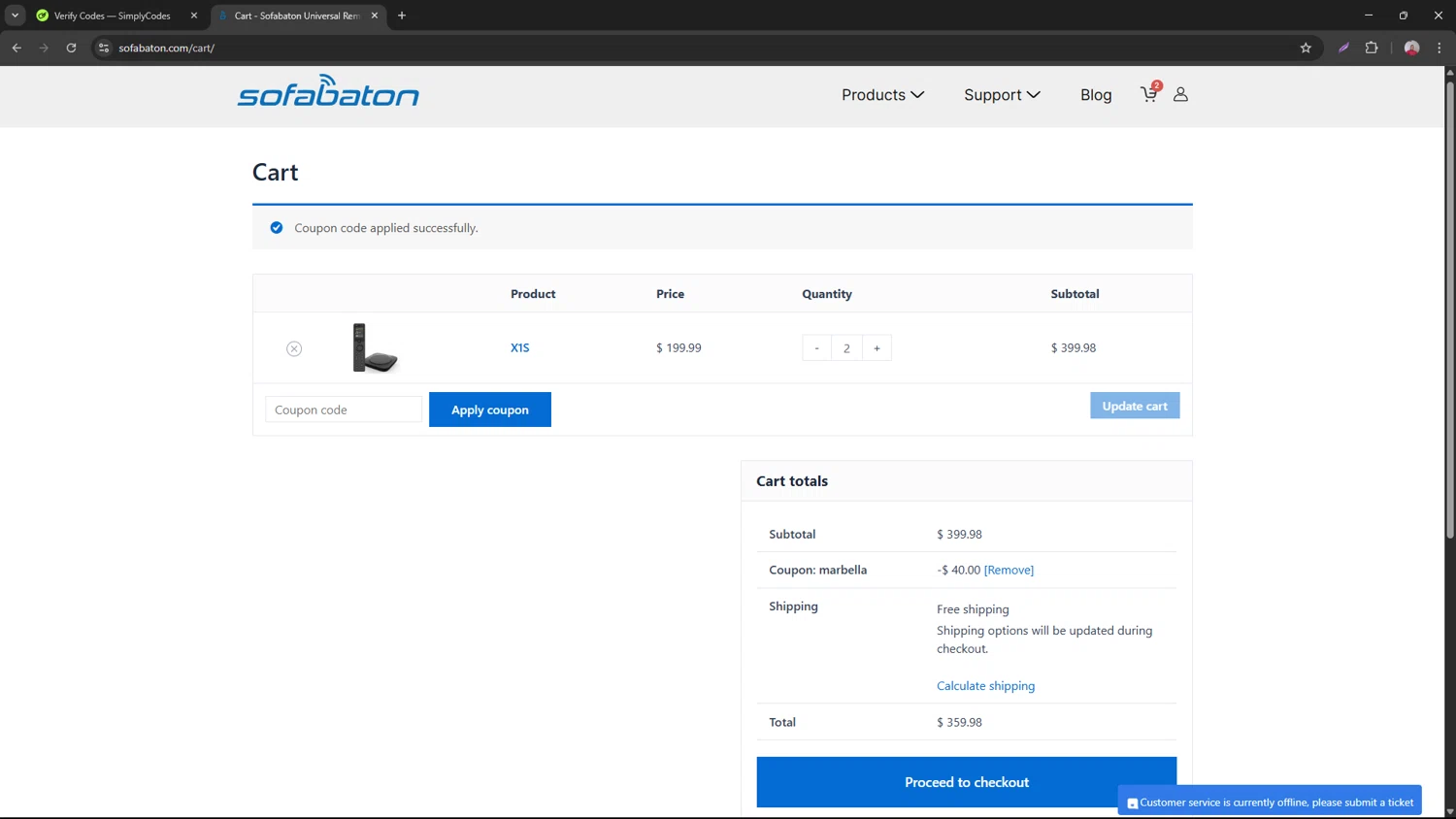Viewport: 1456px width, 819px height.
Task: Increase X1S quantity with plus button
Action: (x=877, y=348)
